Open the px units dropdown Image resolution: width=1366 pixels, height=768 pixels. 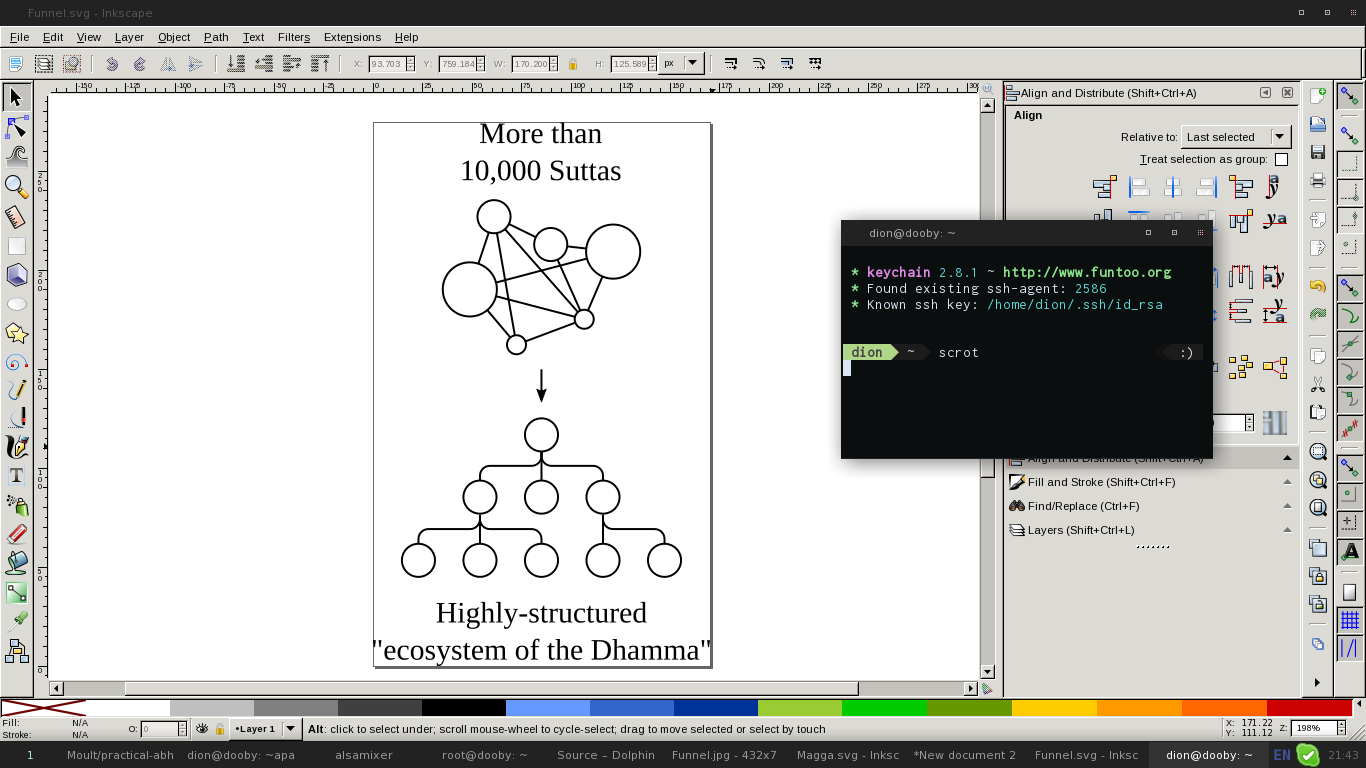pos(682,64)
